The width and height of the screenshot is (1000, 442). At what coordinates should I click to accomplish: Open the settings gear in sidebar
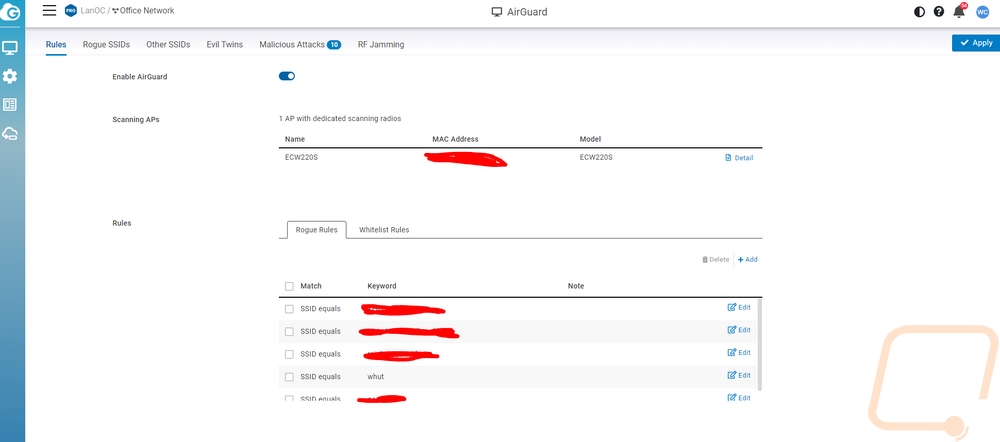(x=10, y=77)
